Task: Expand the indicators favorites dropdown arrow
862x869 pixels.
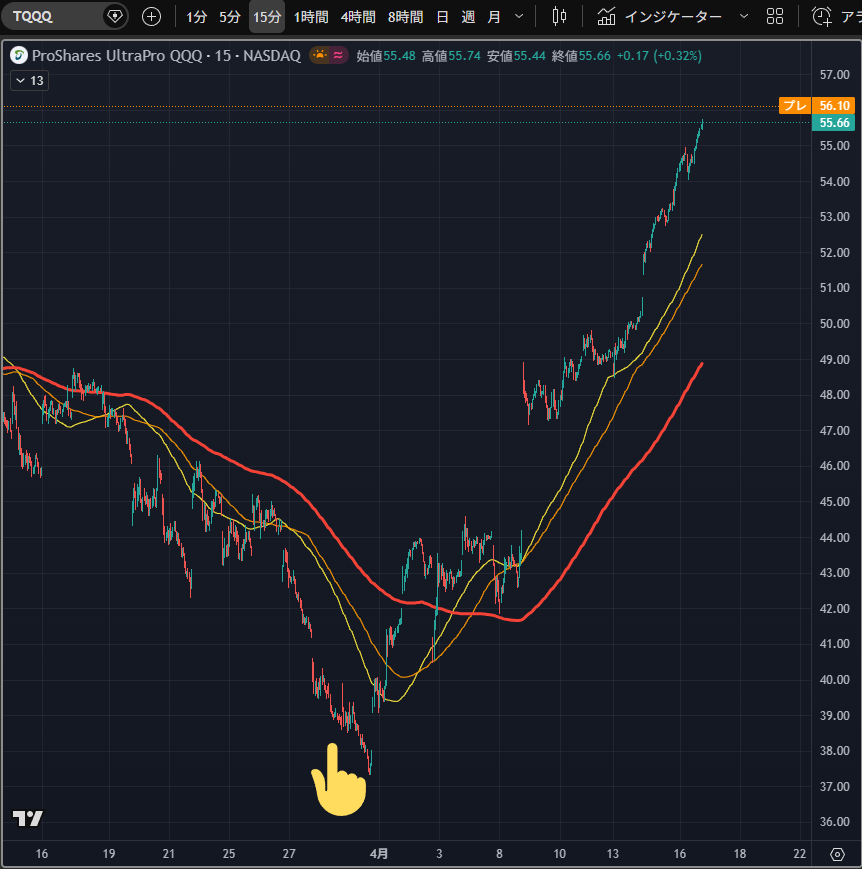Action: 744,17
